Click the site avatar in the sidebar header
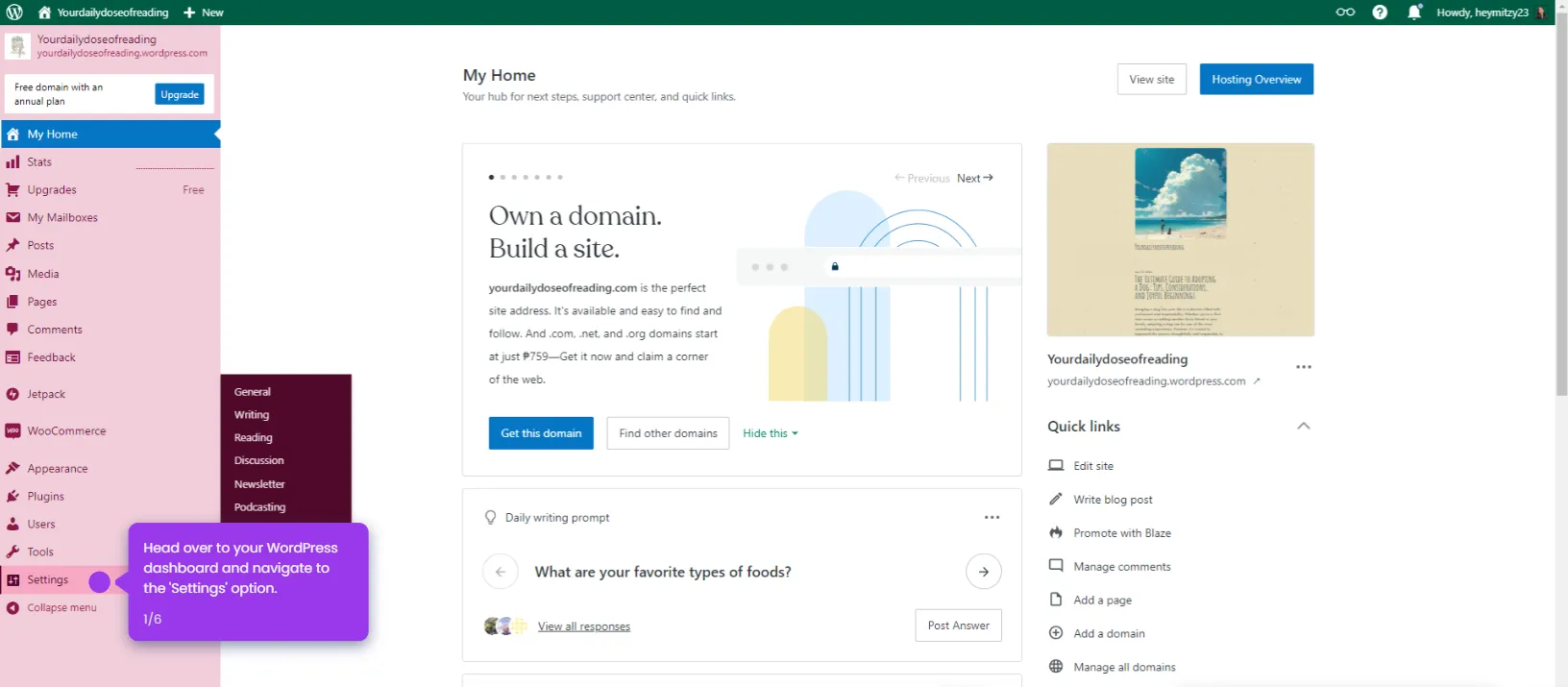 click(17, 46)
